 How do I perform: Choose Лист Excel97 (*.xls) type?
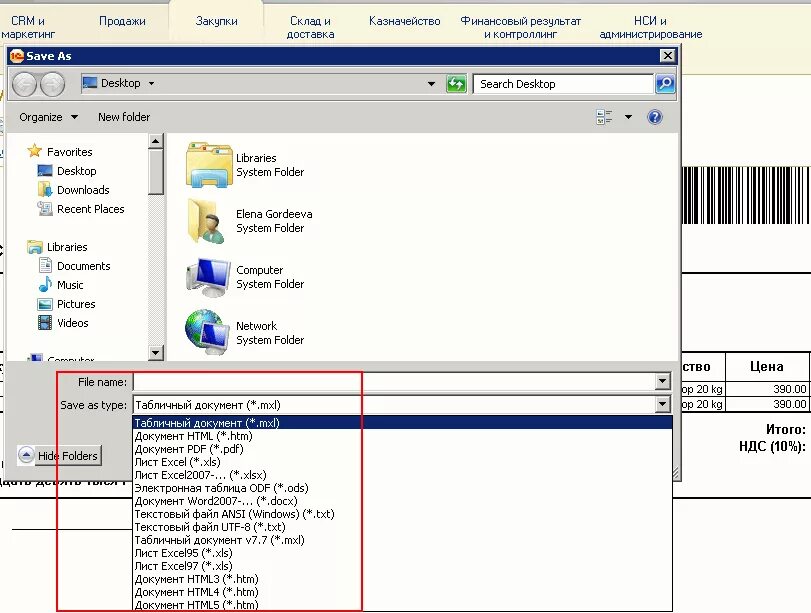[402, 566]
